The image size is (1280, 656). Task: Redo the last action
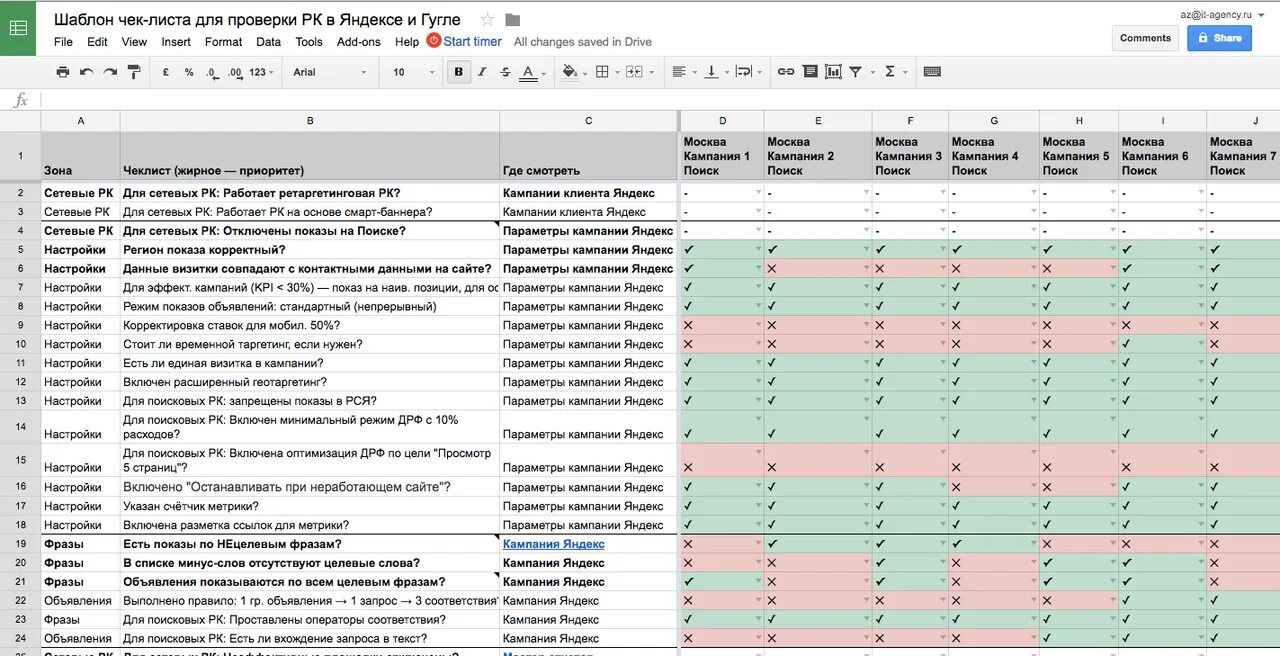pos(110,72)
